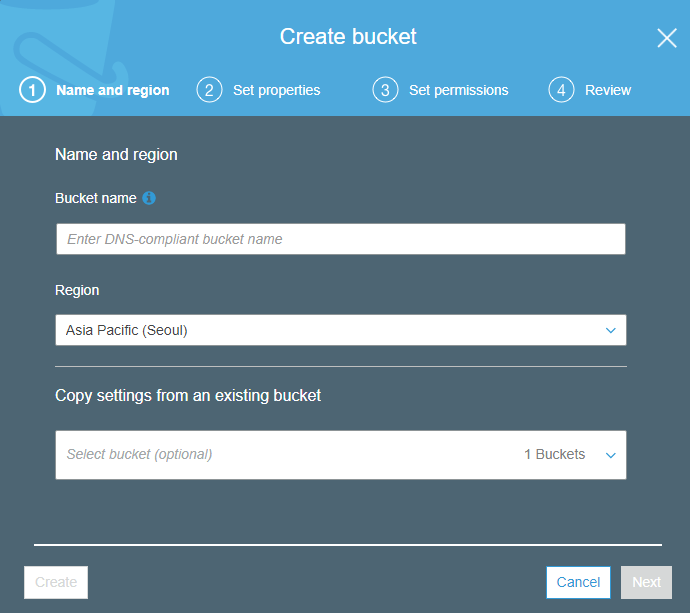The height and width of the screenshot is (613, 690).
Task: Click the chevron next to 1 Buckets
Action: tap(610, 455)
